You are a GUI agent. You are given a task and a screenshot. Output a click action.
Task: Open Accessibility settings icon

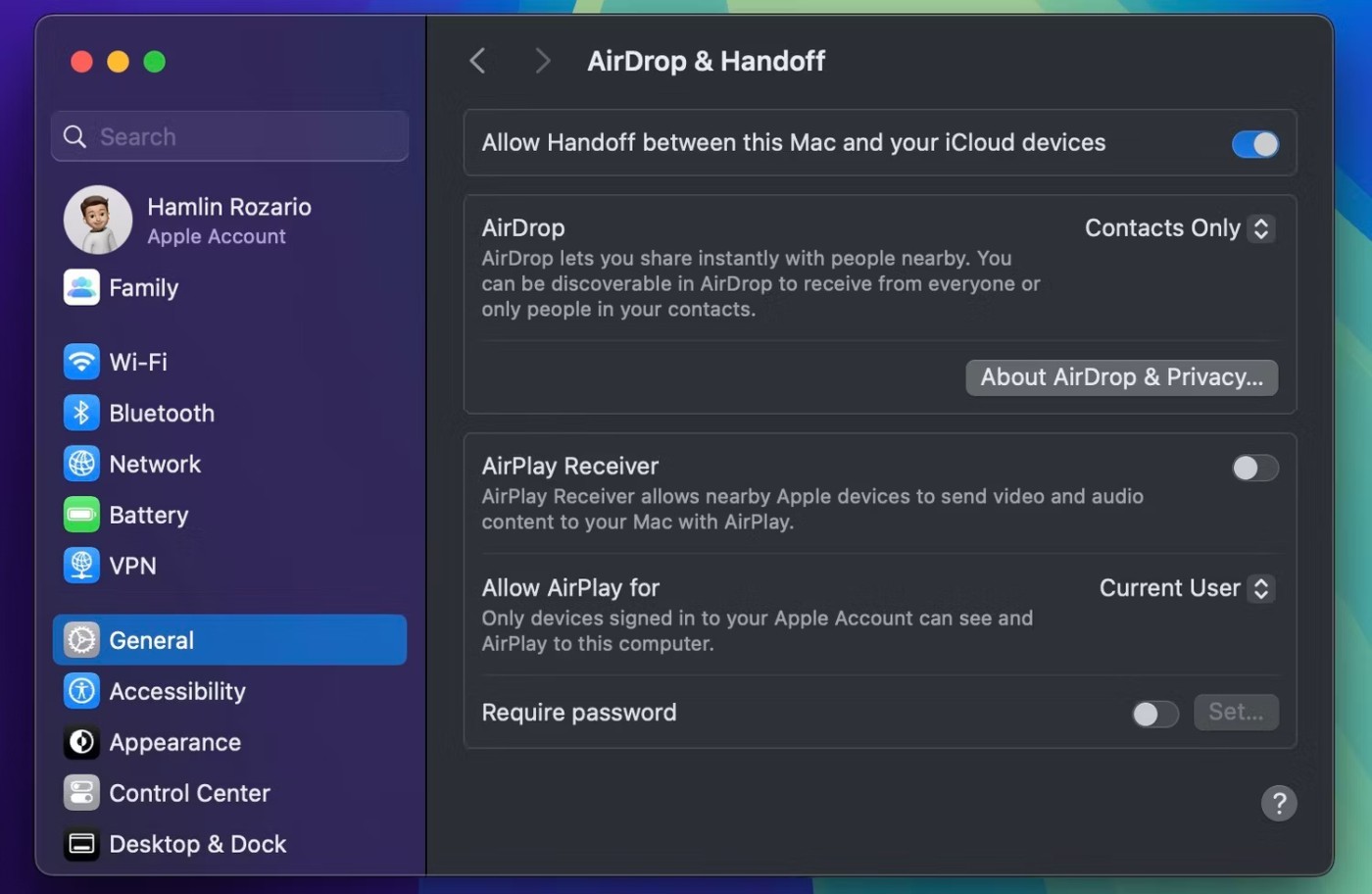tap(81, 691)
